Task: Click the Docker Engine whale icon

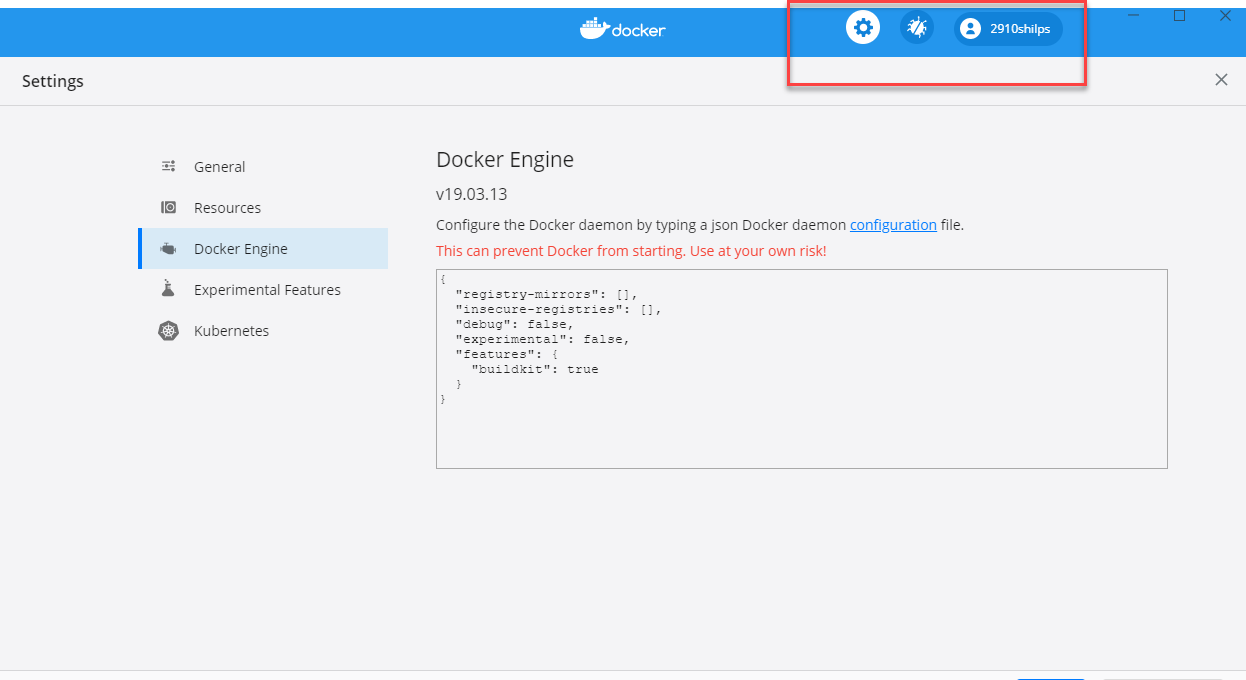Action: [x=169, y=249]
